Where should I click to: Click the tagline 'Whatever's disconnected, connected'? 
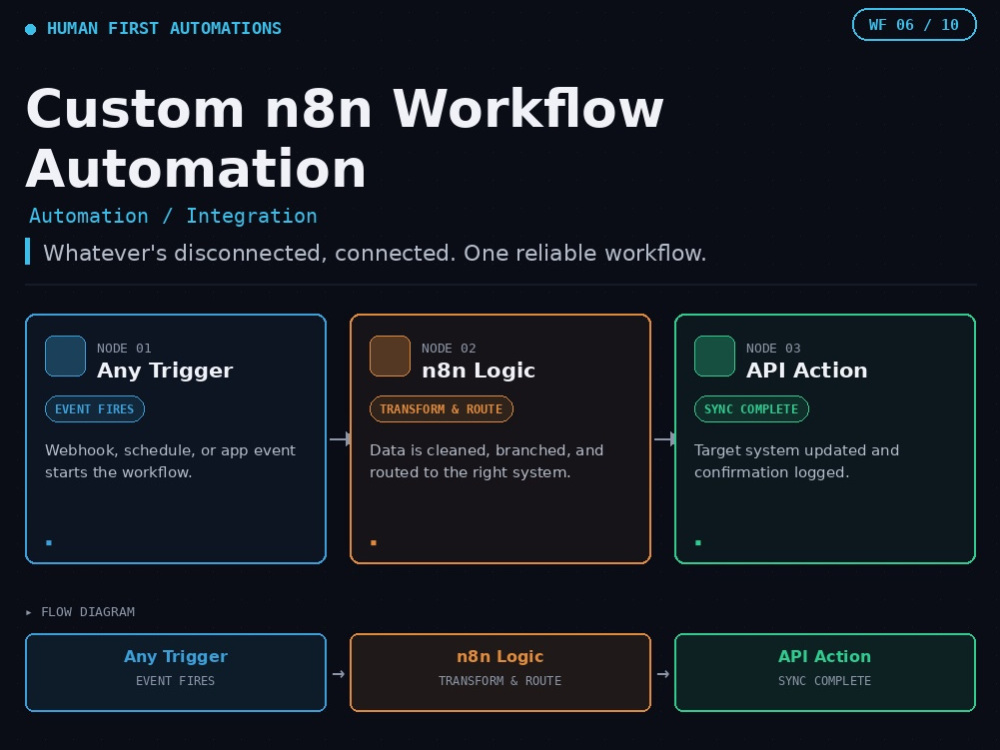[374, 253]
